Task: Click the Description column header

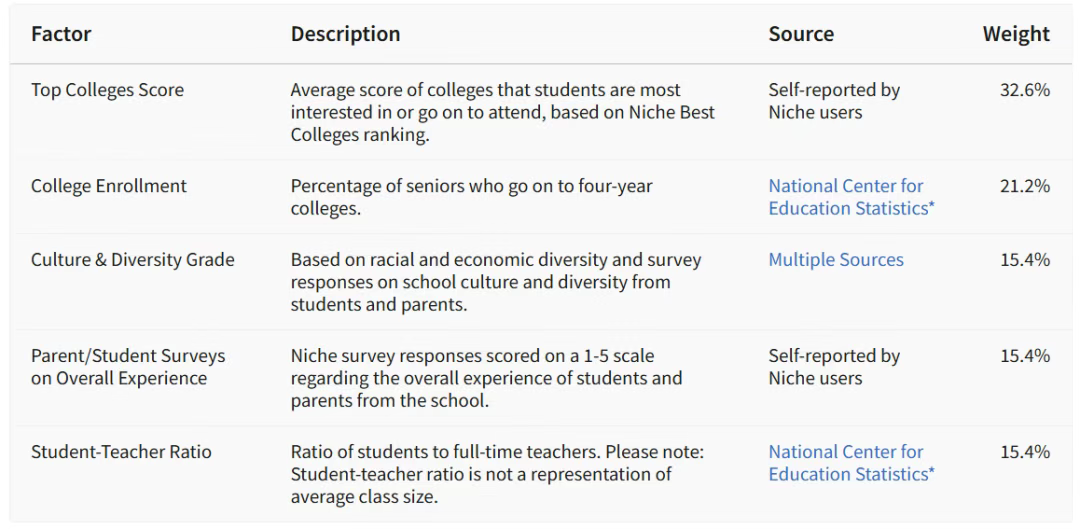Action: (x=345, y=34)
